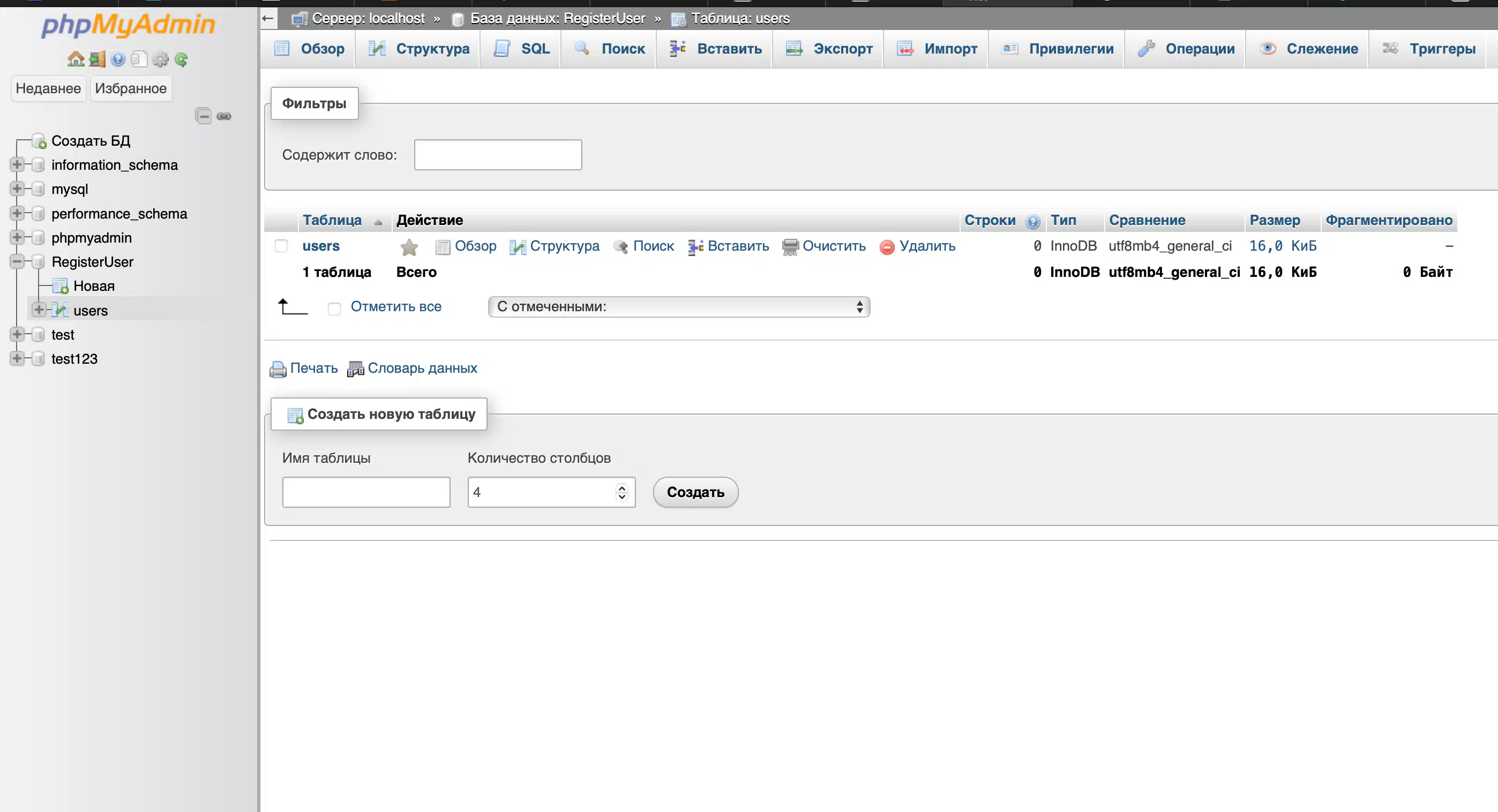The width and height of the screenshot is (1498, 812).
Task: Click Удалить link for users table
Action: [x=927, y=246]
